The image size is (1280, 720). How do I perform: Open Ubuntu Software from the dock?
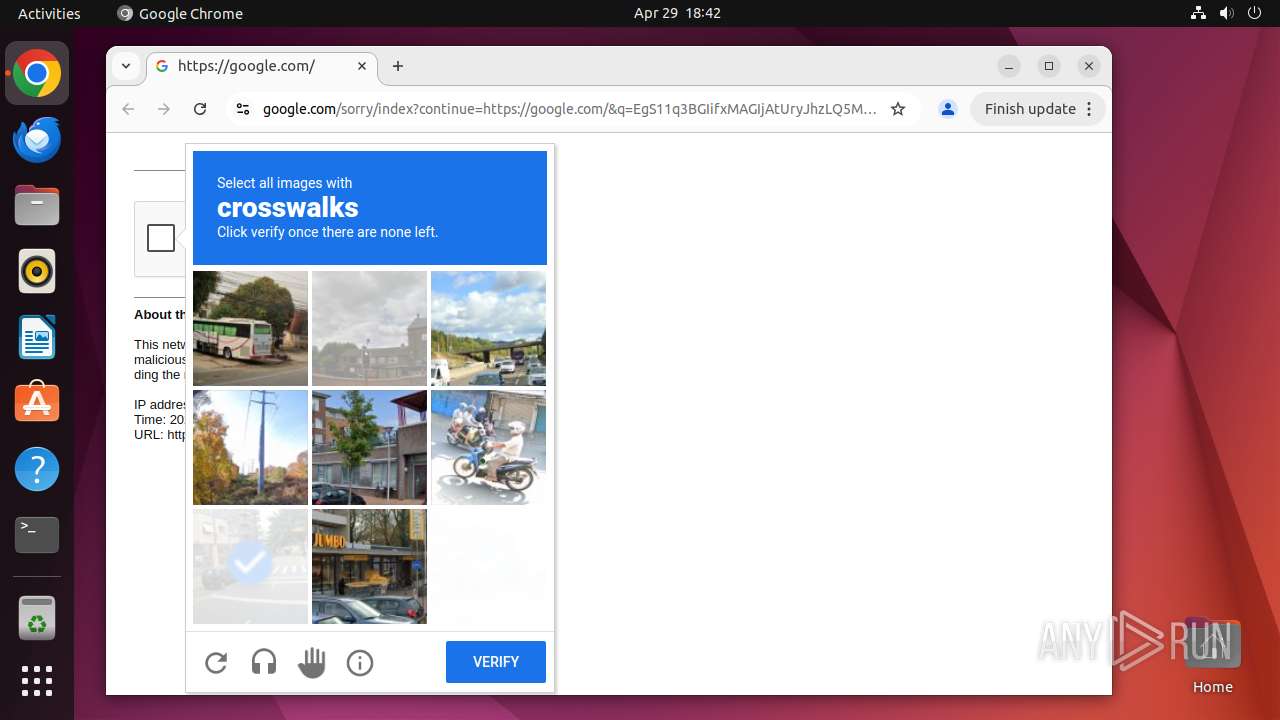click(37, 403)
